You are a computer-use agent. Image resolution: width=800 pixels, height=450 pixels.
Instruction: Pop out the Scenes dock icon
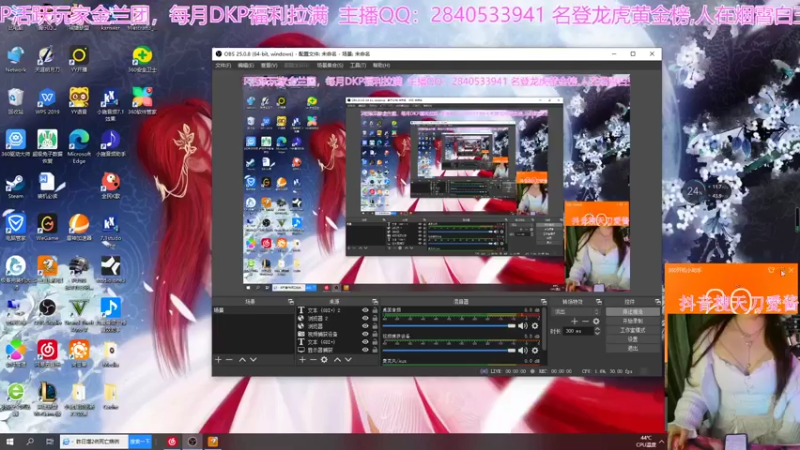(290, 302)
